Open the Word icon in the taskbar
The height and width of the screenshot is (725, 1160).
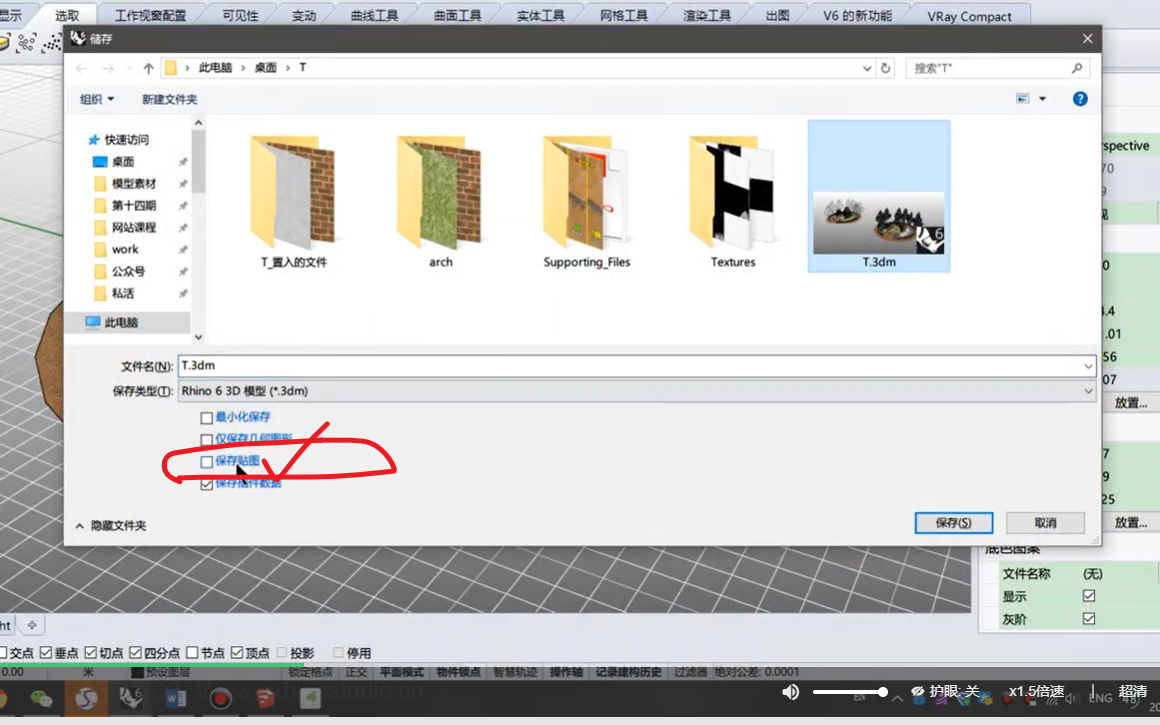176,698
